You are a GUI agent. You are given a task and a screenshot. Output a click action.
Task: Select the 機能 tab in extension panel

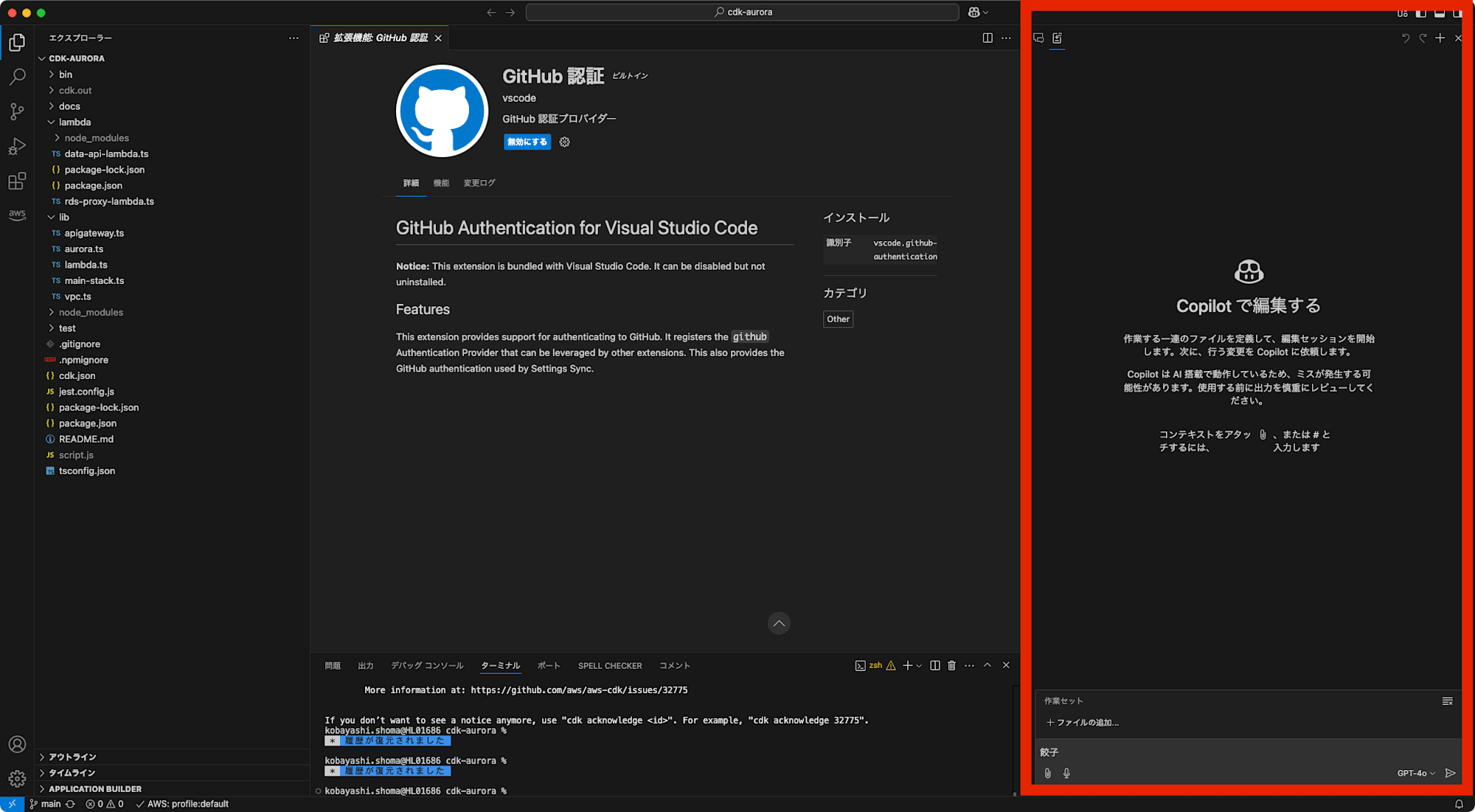click(441, 183)
